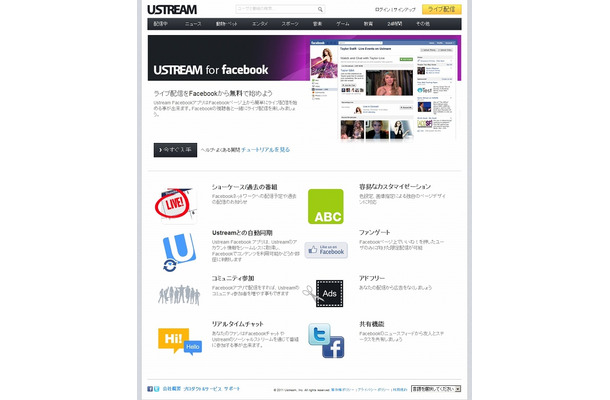Click the red-circled LIVE! showcase icon
Screen dimensions: 610x400
[174, 205]
